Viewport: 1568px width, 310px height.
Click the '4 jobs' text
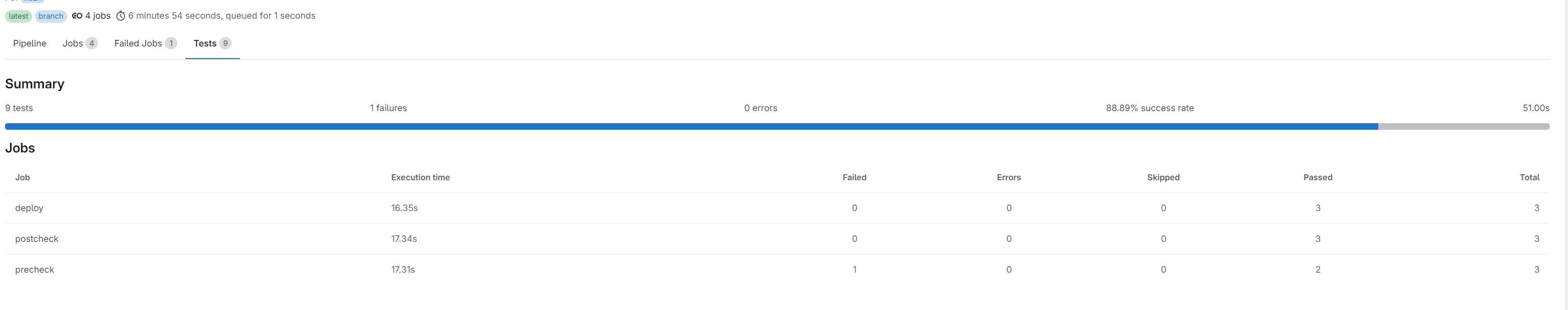click(x=98, y=16)
